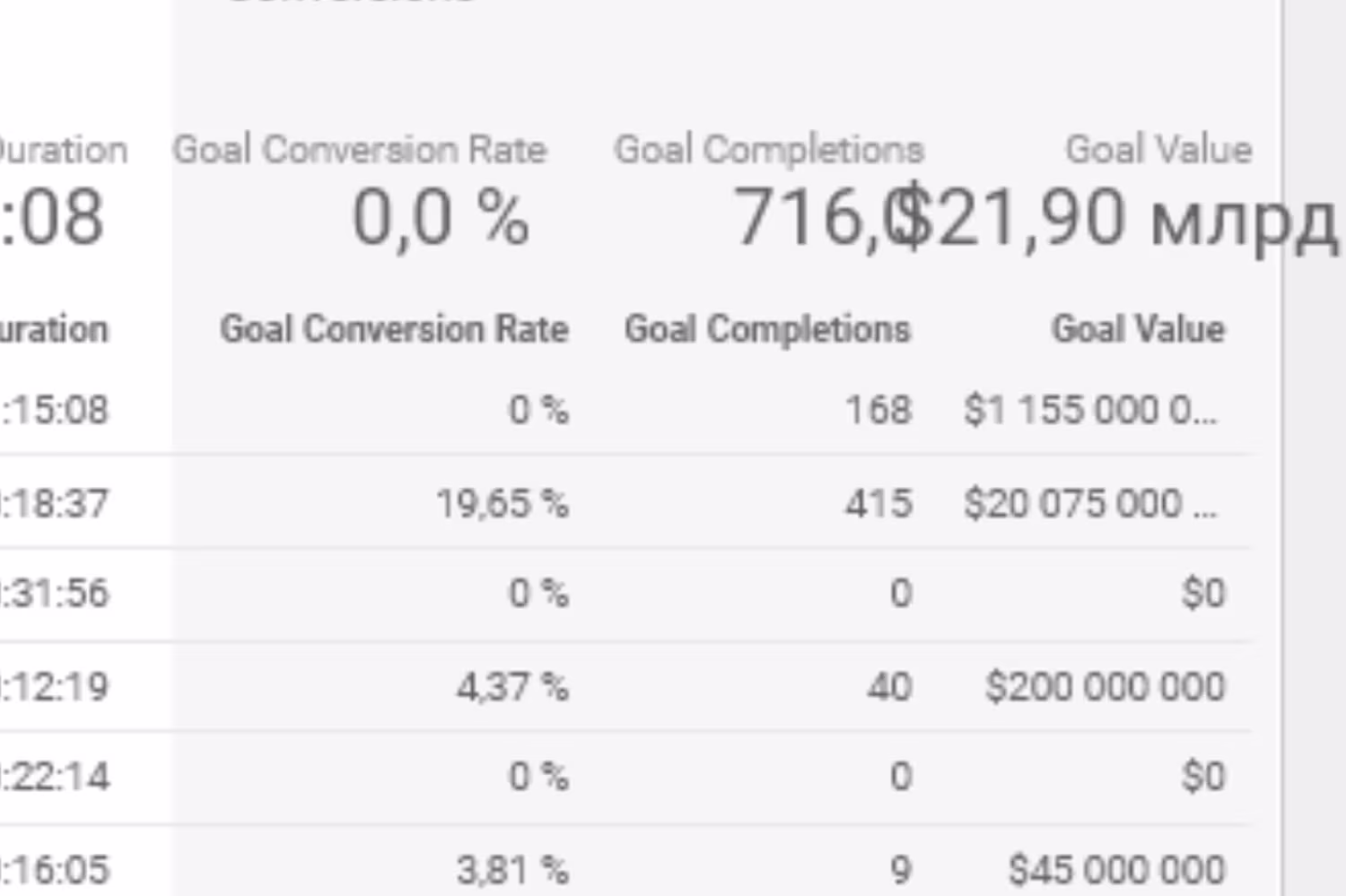
Task: Sort table by Goal Value column header
Action: click(1138, 329)
